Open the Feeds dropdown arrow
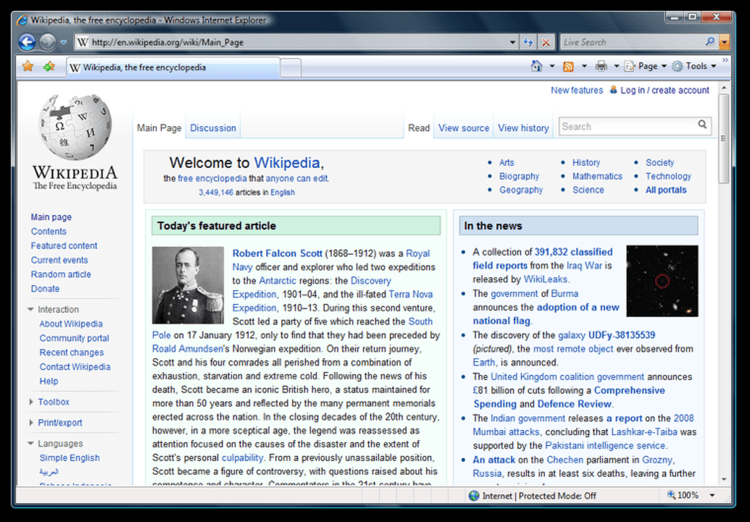The height and width of the screenshot is (522, 750). coord(584,66)
